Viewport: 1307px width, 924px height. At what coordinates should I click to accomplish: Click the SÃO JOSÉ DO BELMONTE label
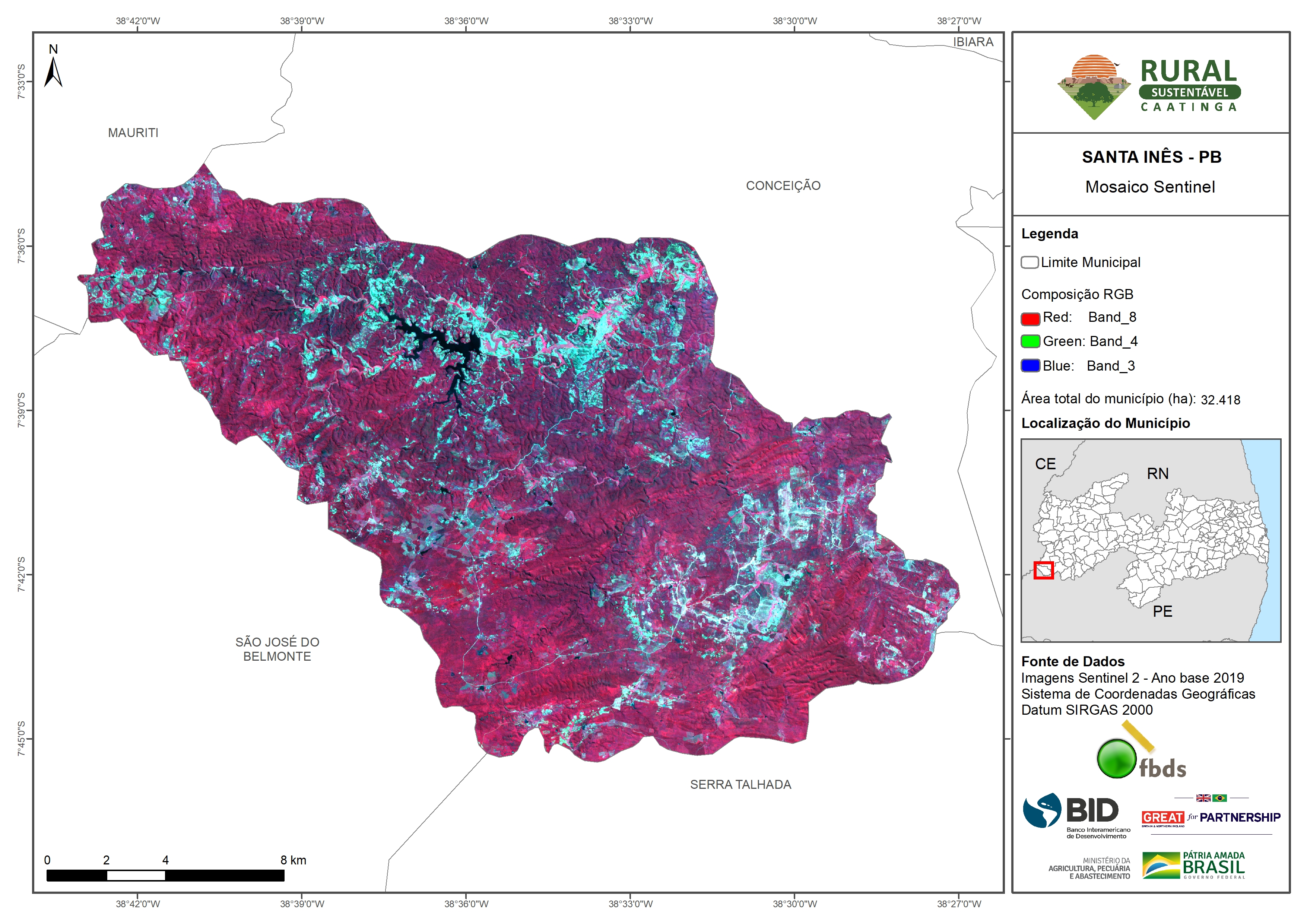click(x=277, y=649)
